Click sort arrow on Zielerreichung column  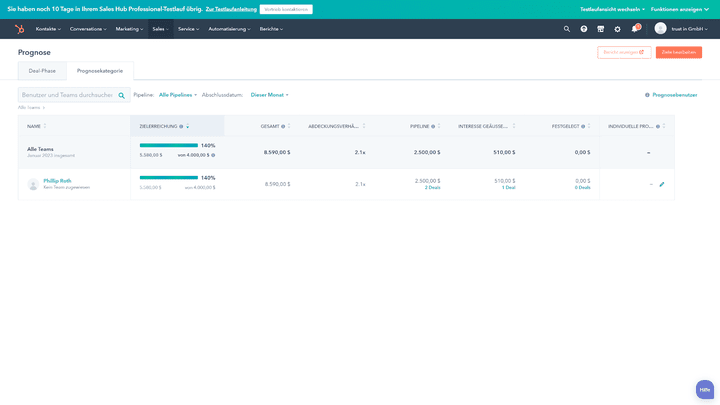click(x=187, y=127)
